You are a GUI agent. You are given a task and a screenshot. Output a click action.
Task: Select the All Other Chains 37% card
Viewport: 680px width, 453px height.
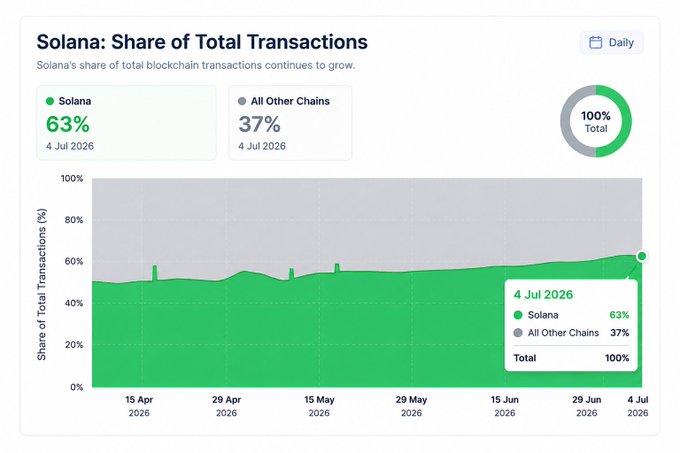click(290, 123)
